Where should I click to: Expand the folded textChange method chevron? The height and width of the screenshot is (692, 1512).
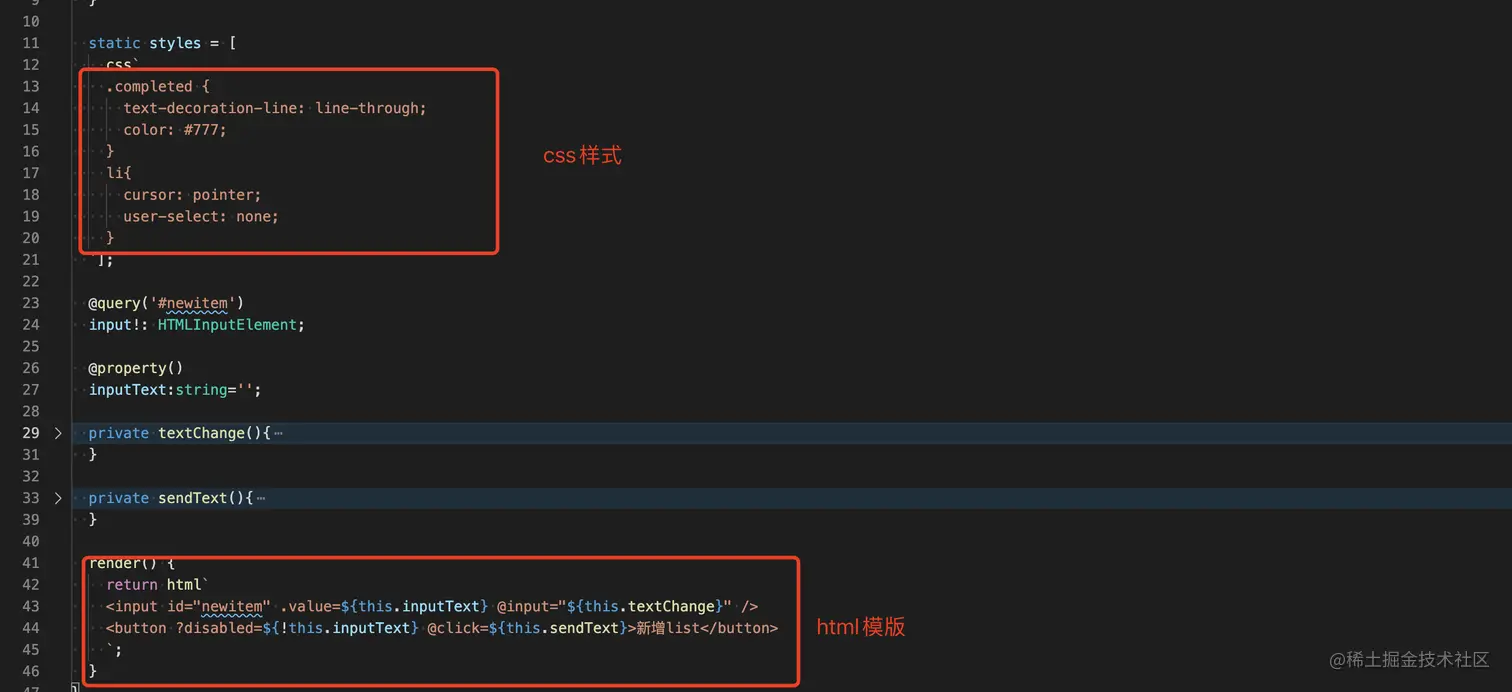[58, 433]
